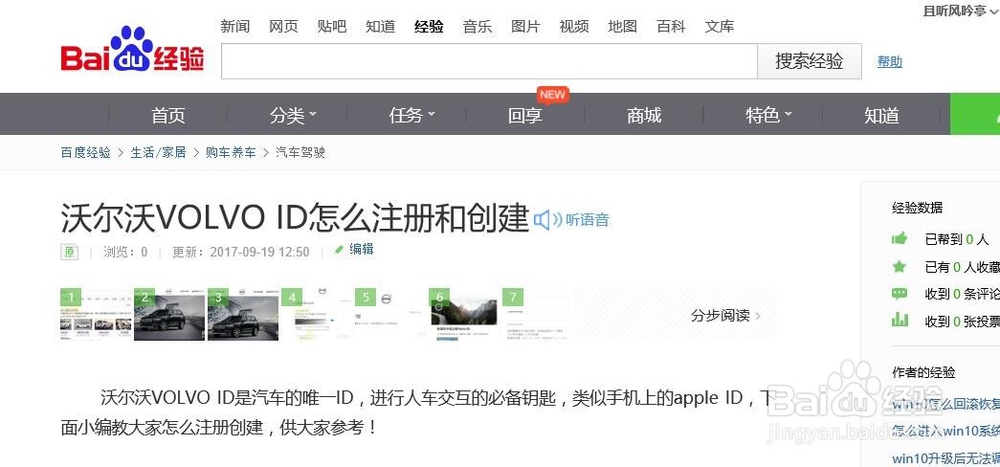Open step 7 thumbnail
This screenshot has height=467, width=1000.
538,315
